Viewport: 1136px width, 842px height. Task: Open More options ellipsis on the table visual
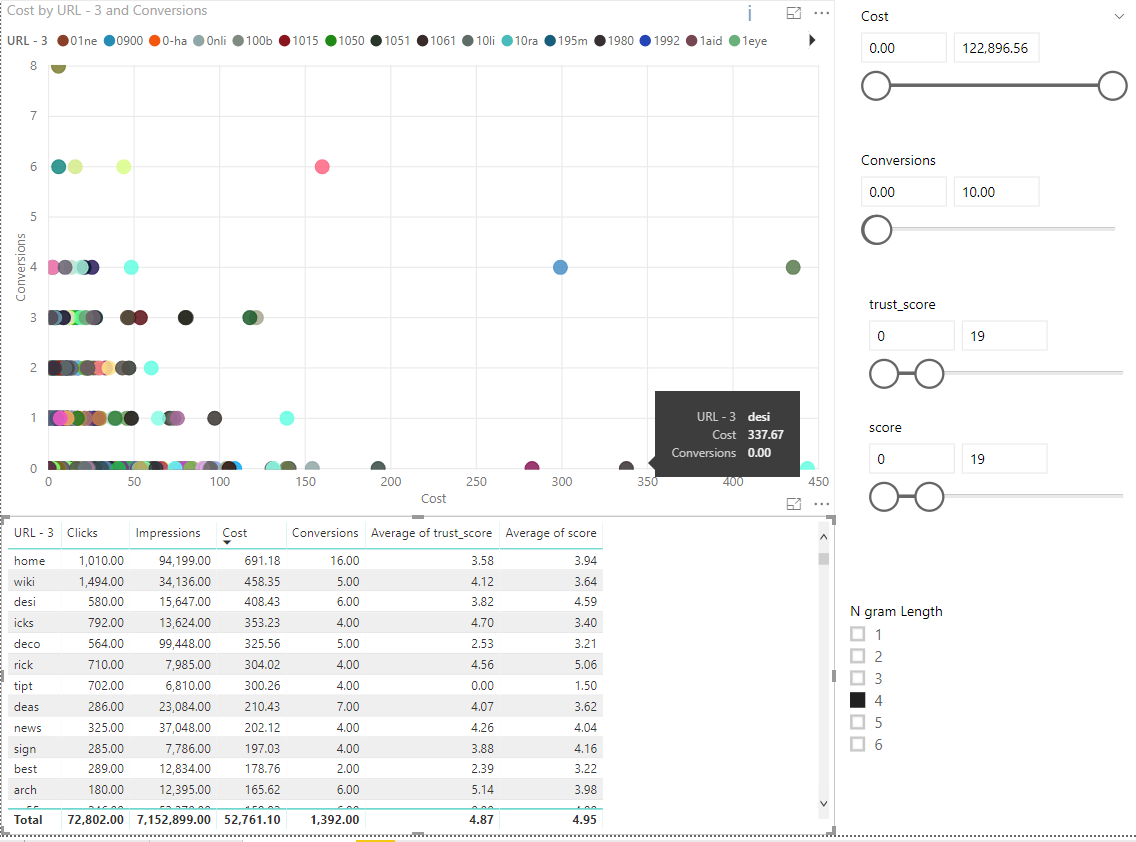(x=822, y=504)
